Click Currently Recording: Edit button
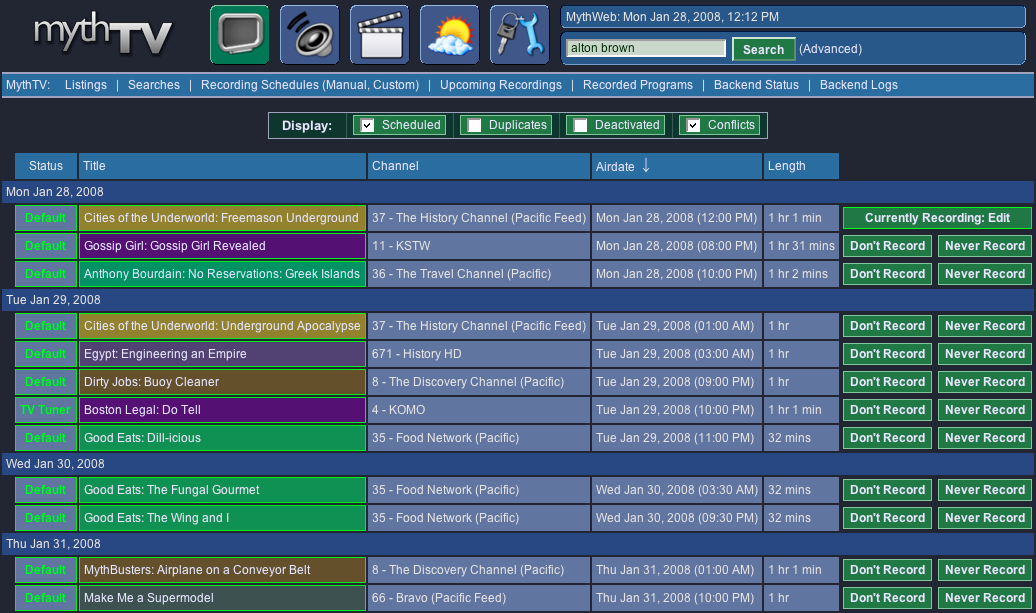Screen dimensions: 1036x613 [937, 218]
